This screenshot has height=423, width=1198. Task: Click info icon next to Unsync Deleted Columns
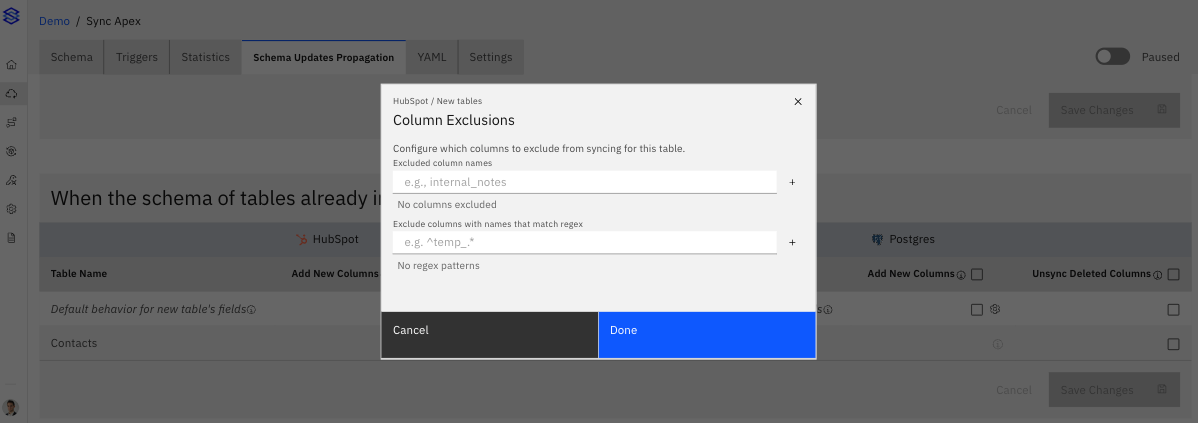click(1159, 274)
